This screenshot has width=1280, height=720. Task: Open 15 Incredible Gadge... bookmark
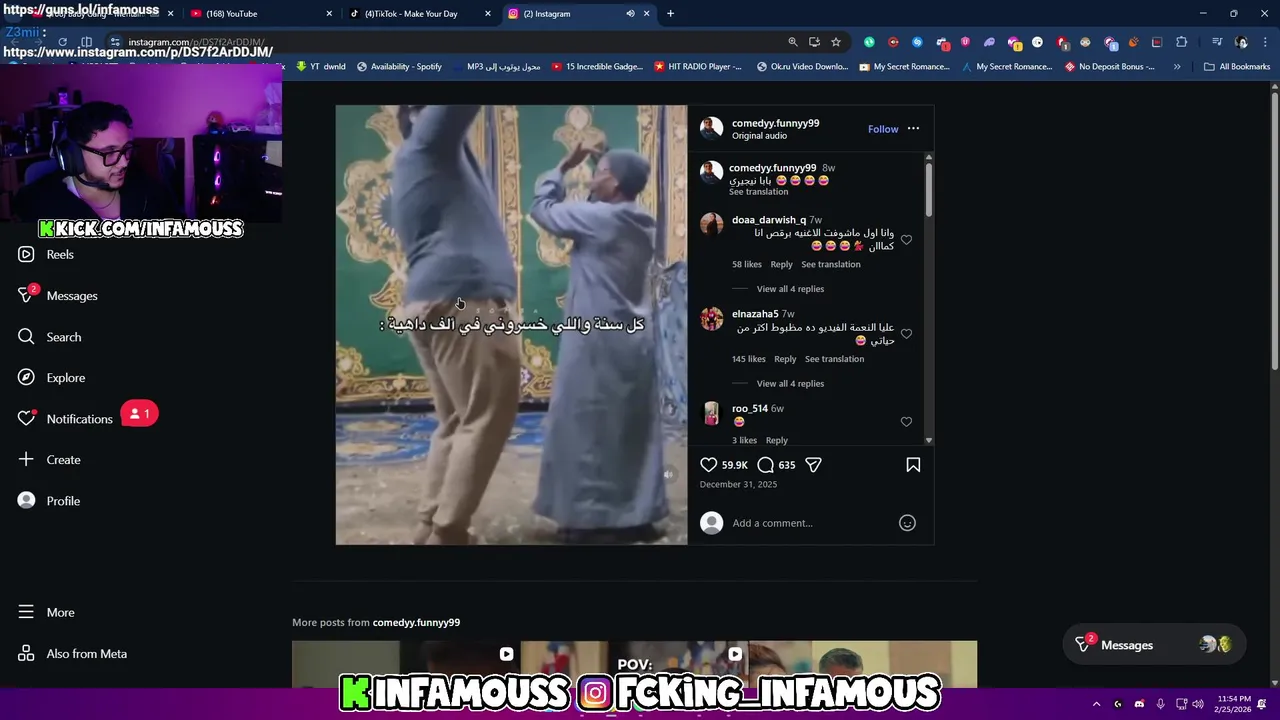pyautogui.click(x=597, y=67)
